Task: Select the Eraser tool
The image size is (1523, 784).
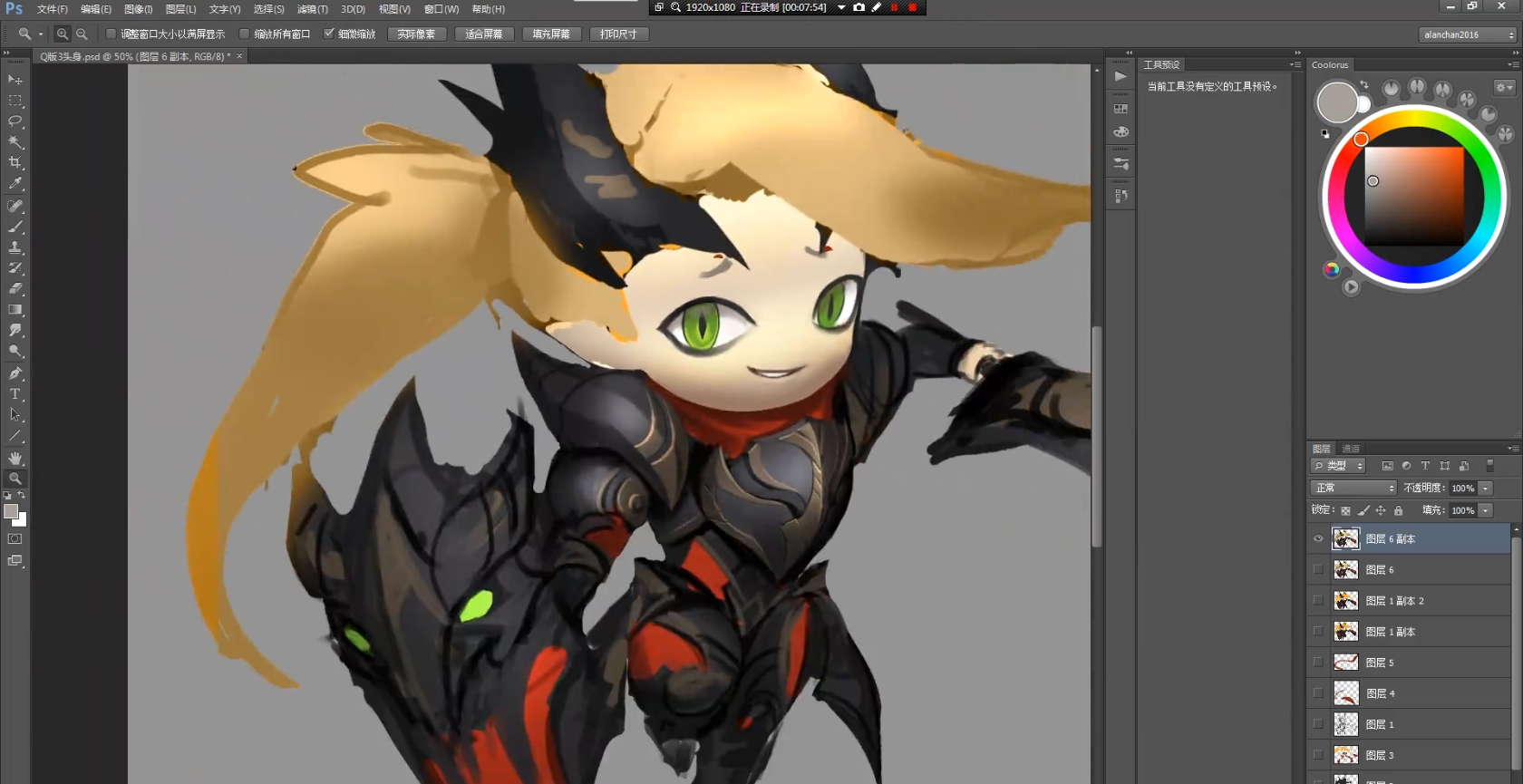Action: tap(15, 289)
